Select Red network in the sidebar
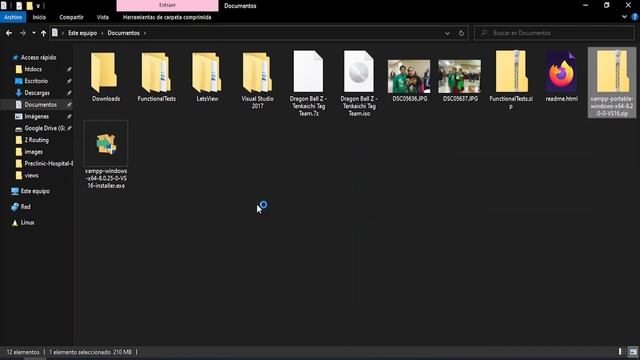This screenshot has height=360, width=640. (25, 207)
